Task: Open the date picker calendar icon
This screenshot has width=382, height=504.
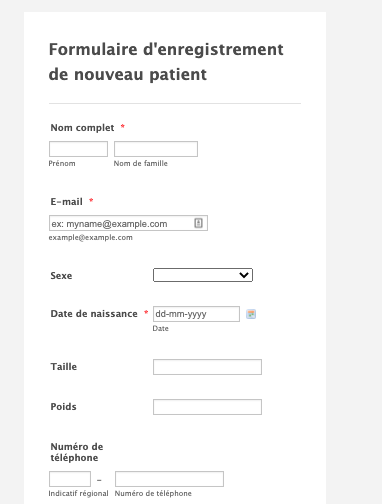Action: pos(251,314)
